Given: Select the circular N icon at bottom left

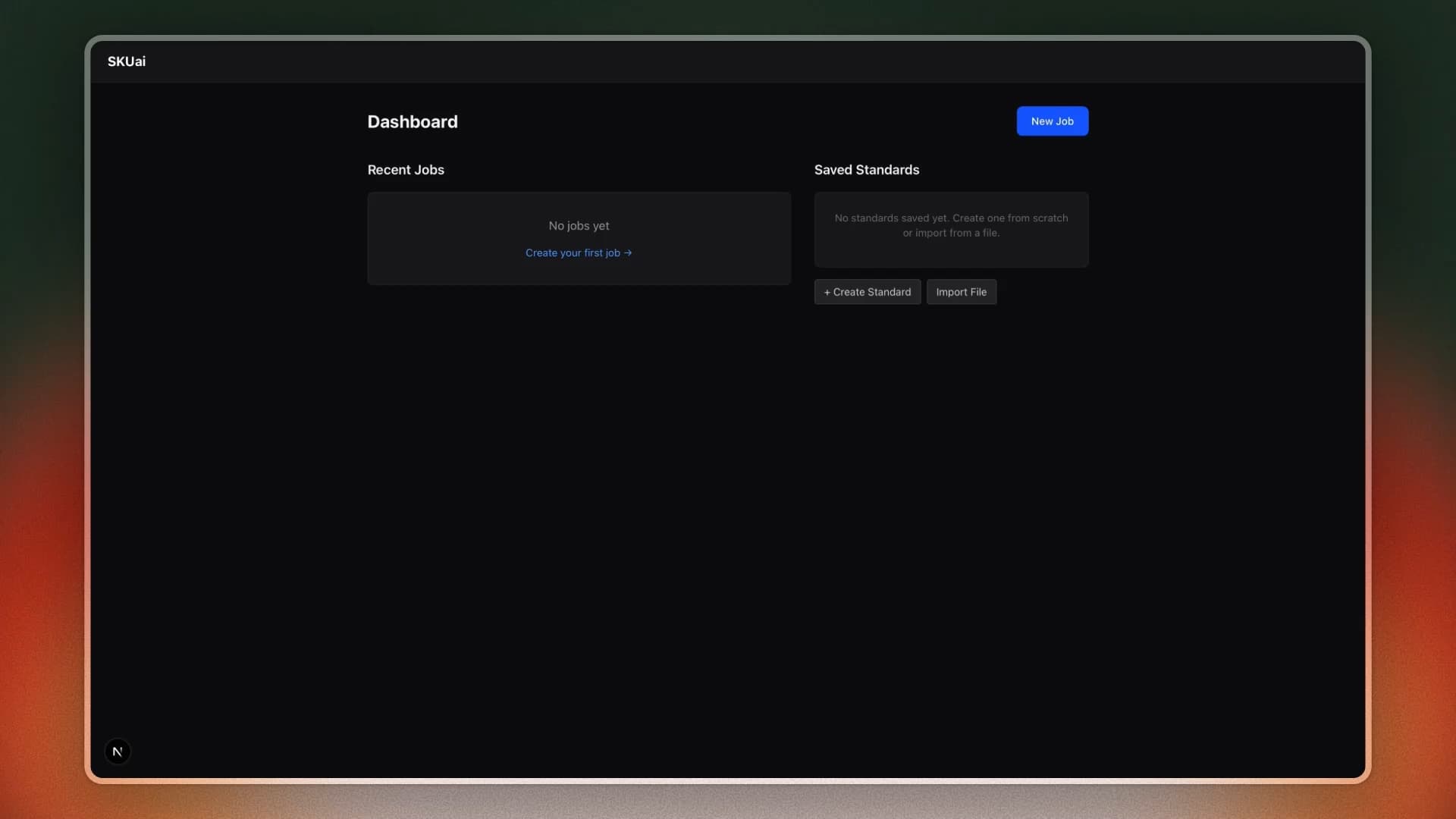Looking at the screenshot, I should coord(118,751).
